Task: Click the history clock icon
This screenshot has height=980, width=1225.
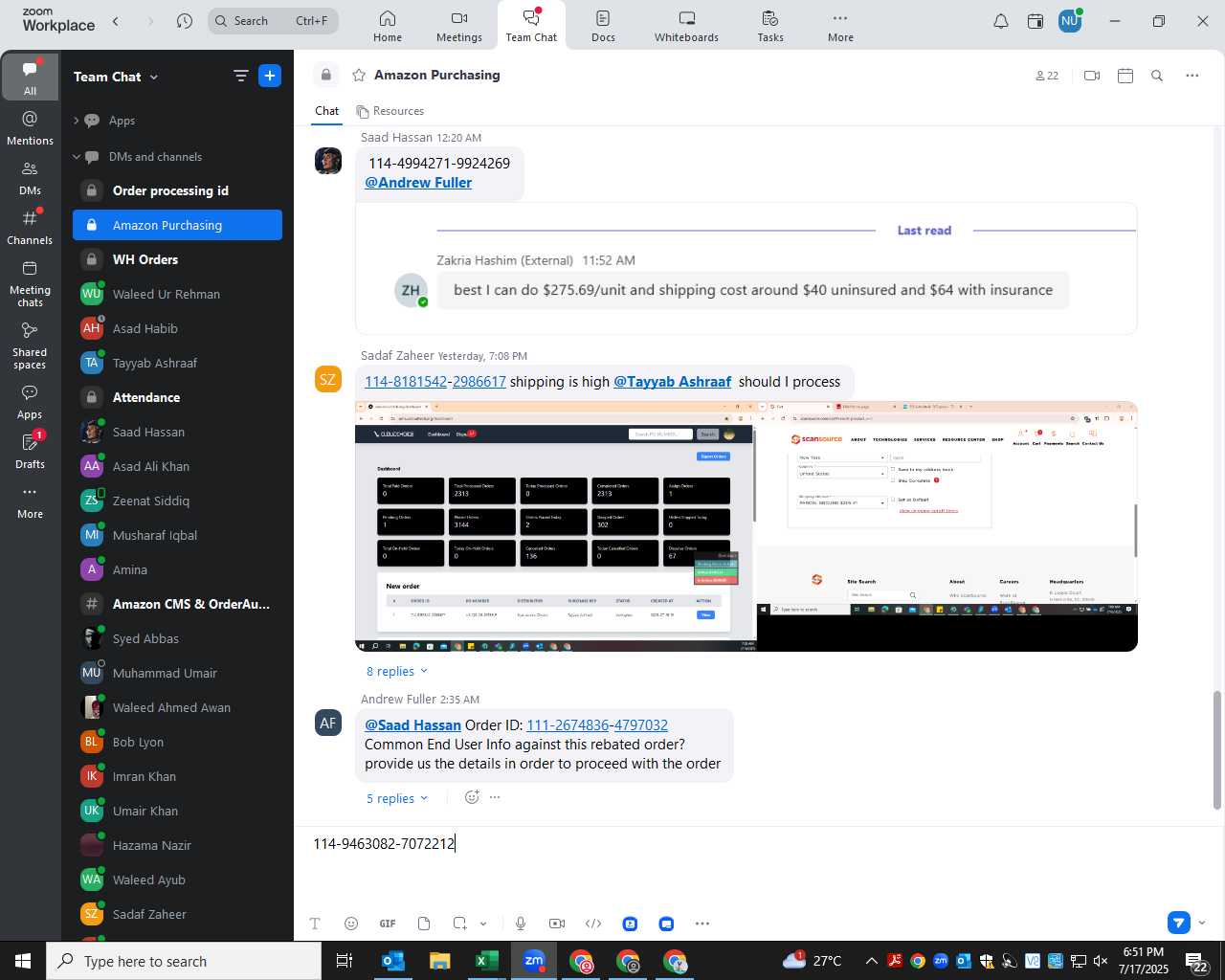Action: pyautogui.click(x=185, y=21)
